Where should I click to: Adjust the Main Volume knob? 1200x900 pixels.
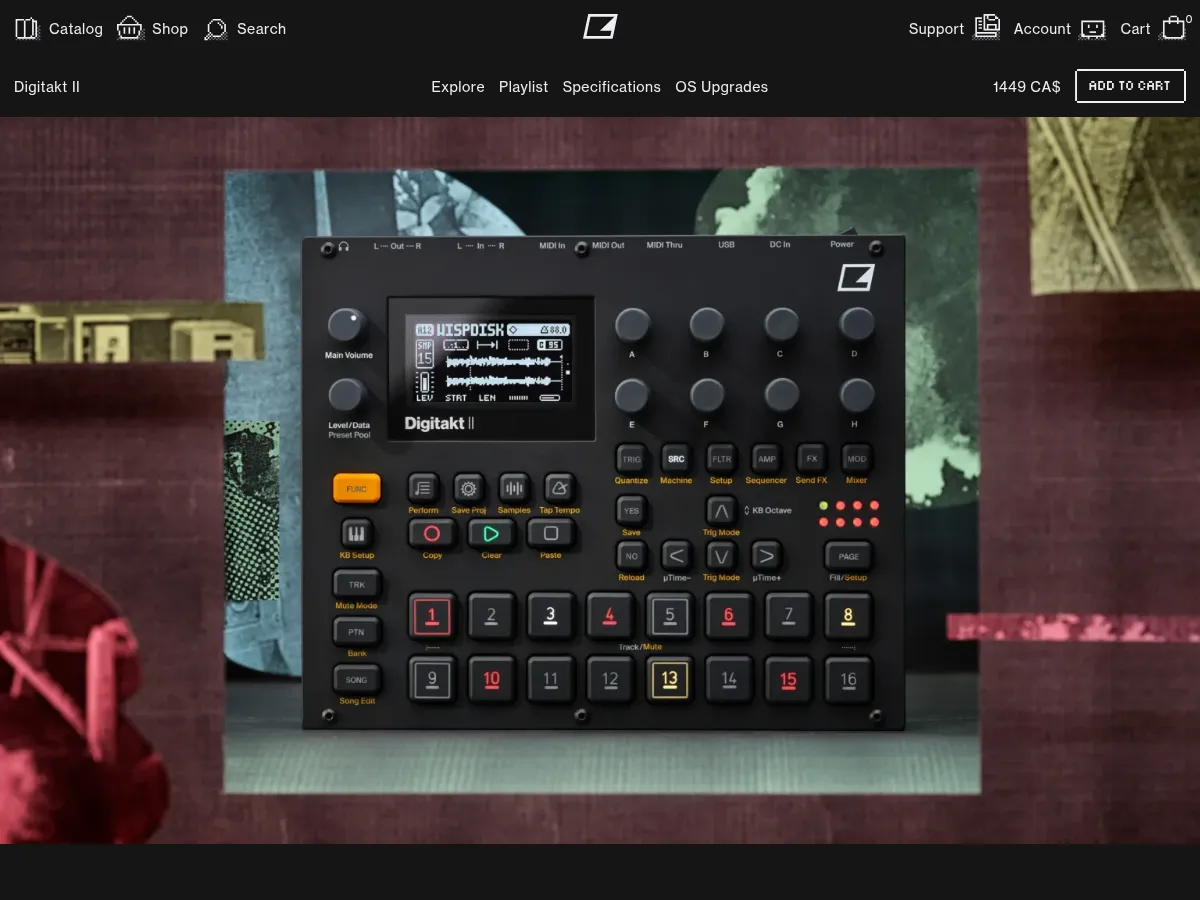point(347,326)
